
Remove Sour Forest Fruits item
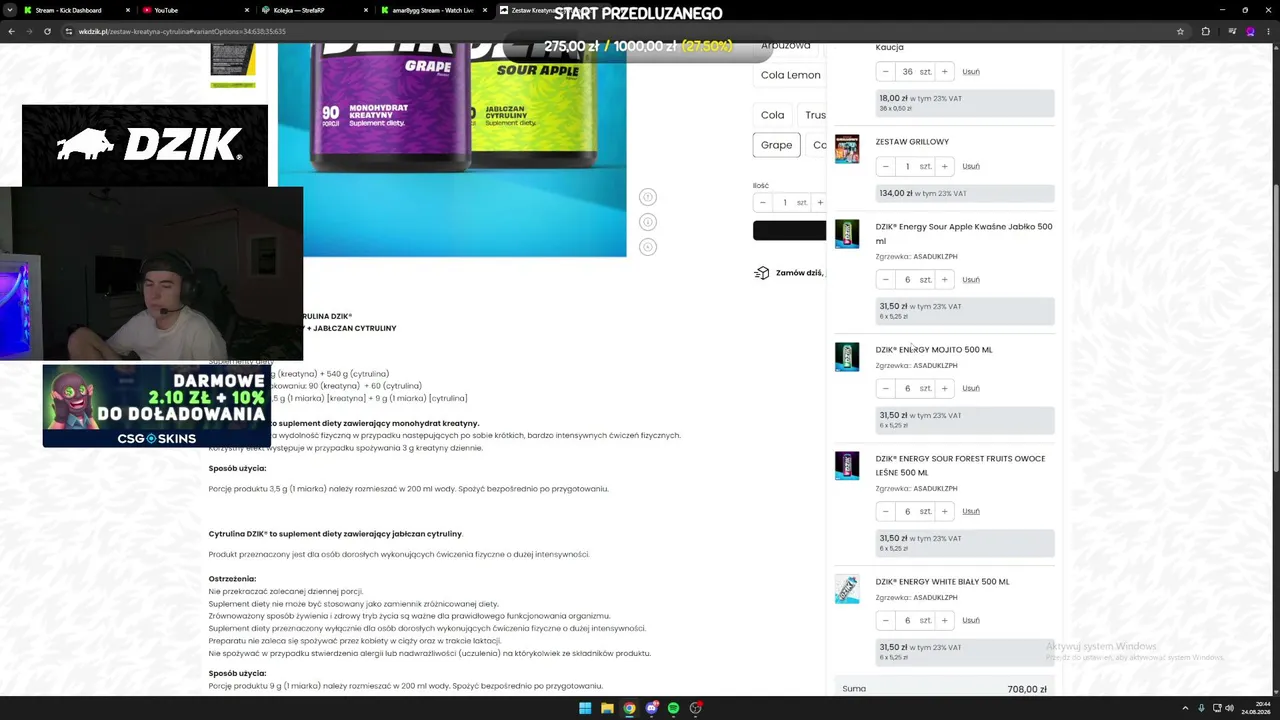(x=971, y=511)
